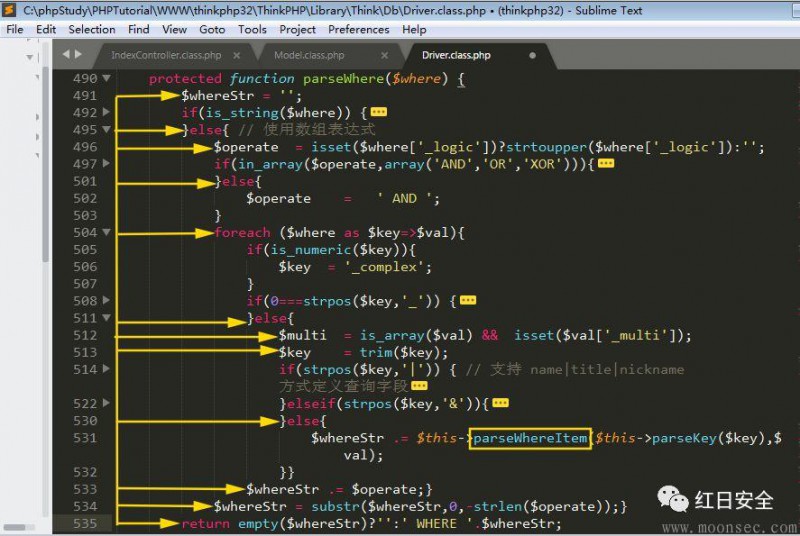
Task: Unfold elseif ellipsis marker on line 522
Action: pos(501,403)
